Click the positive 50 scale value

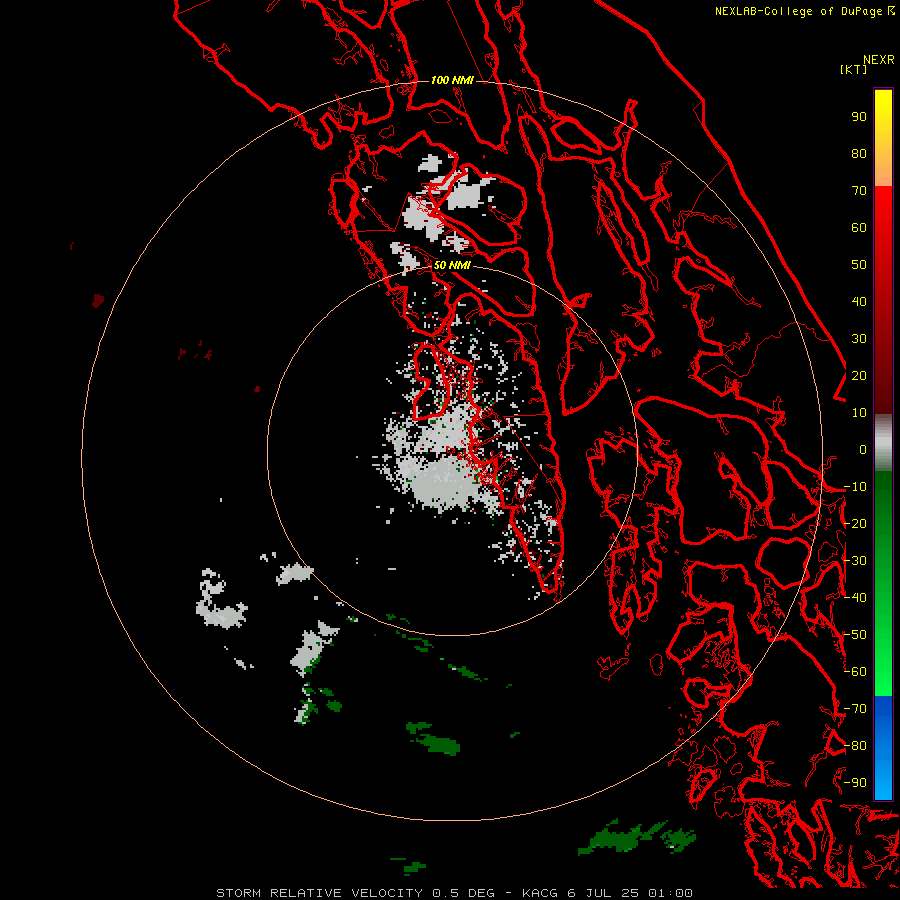click(859, 265)
